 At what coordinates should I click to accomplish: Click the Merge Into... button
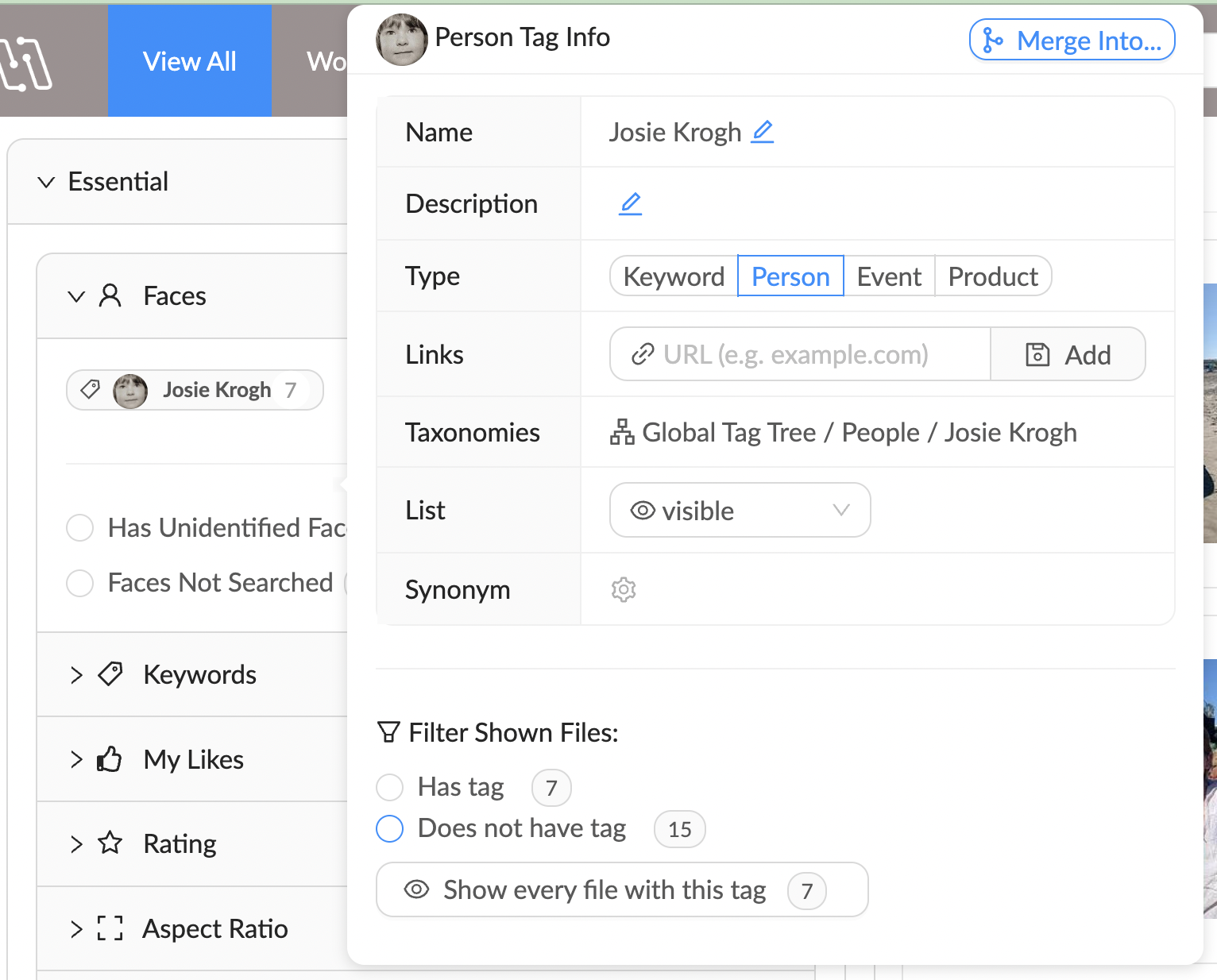coord(1072,40)
